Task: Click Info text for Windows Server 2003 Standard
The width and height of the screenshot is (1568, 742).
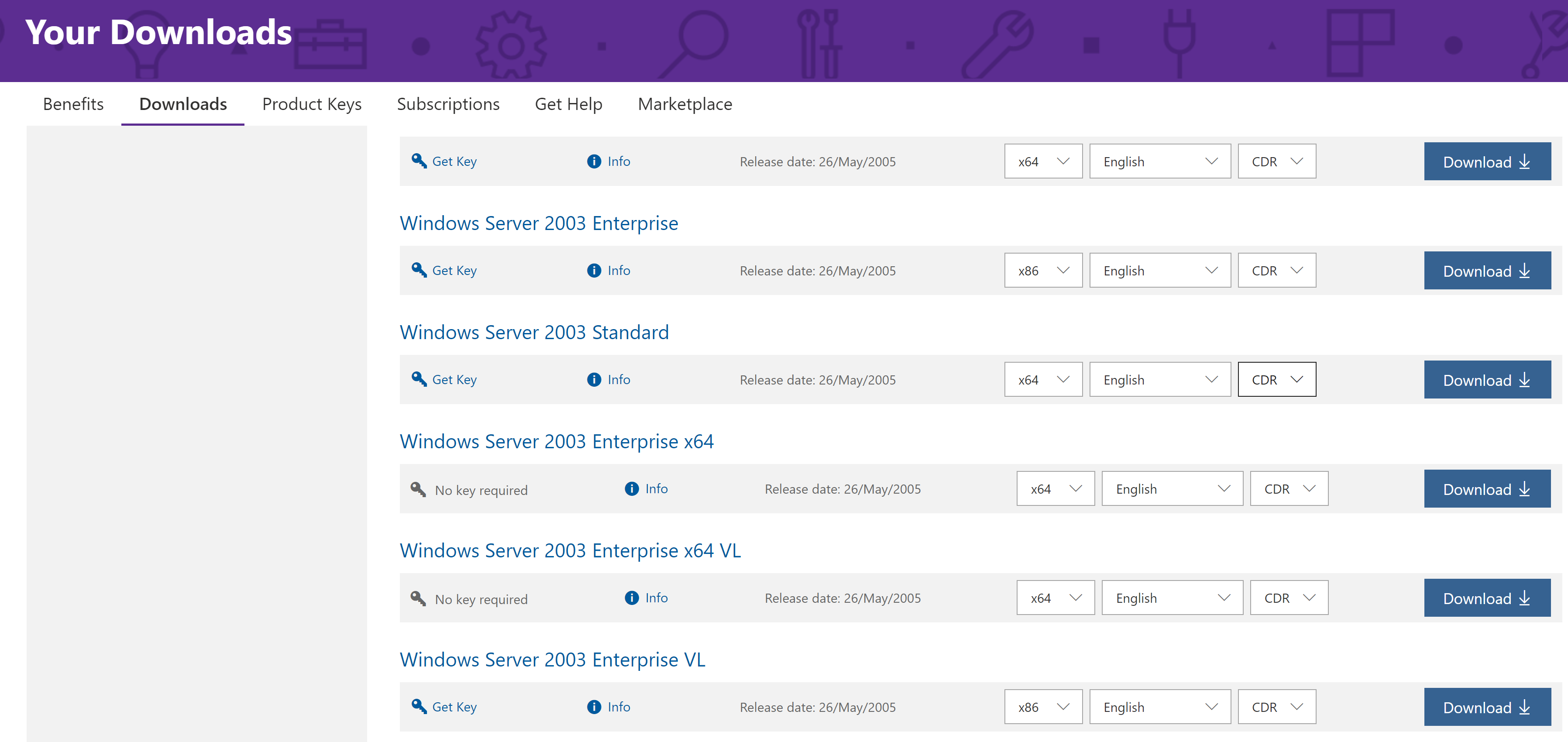Action: (x=619, y=379)
